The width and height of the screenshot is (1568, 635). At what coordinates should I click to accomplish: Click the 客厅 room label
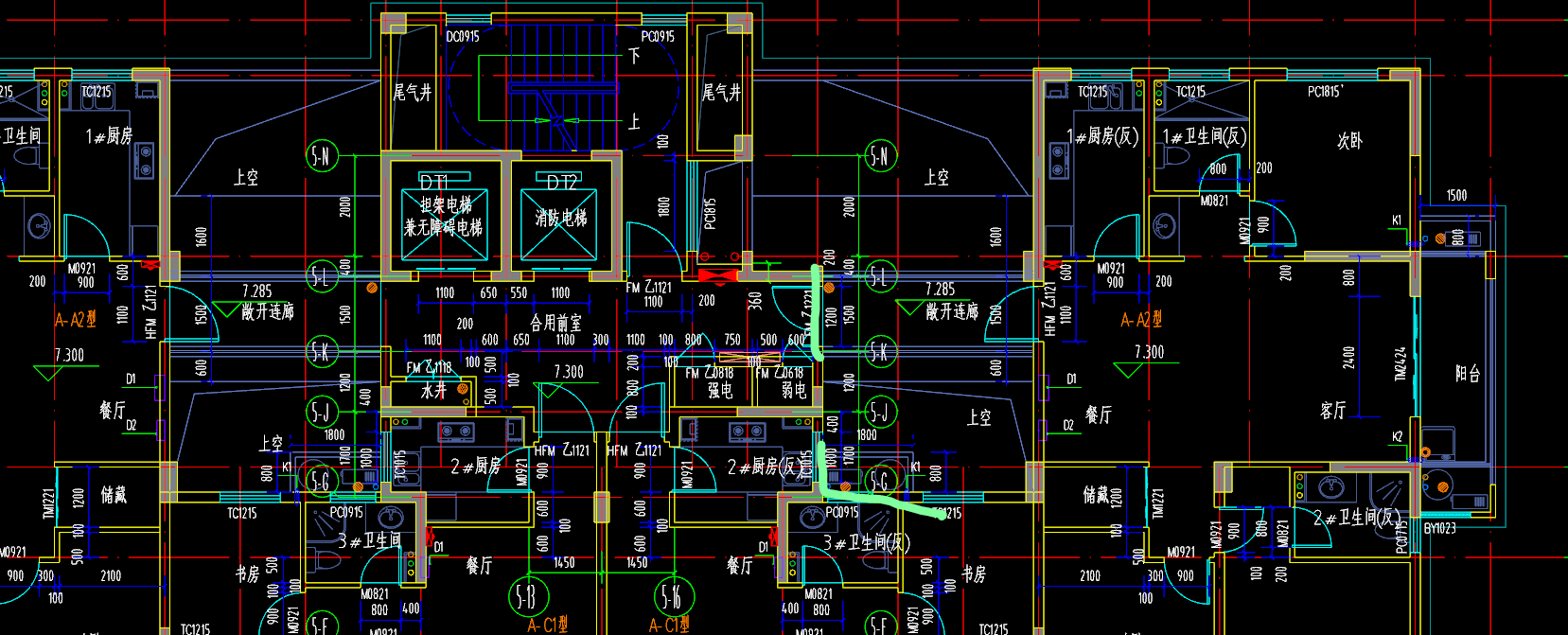pos(1333,410)
